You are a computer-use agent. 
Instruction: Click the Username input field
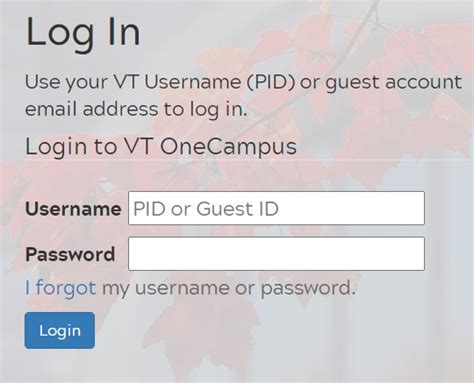(276, 208)
